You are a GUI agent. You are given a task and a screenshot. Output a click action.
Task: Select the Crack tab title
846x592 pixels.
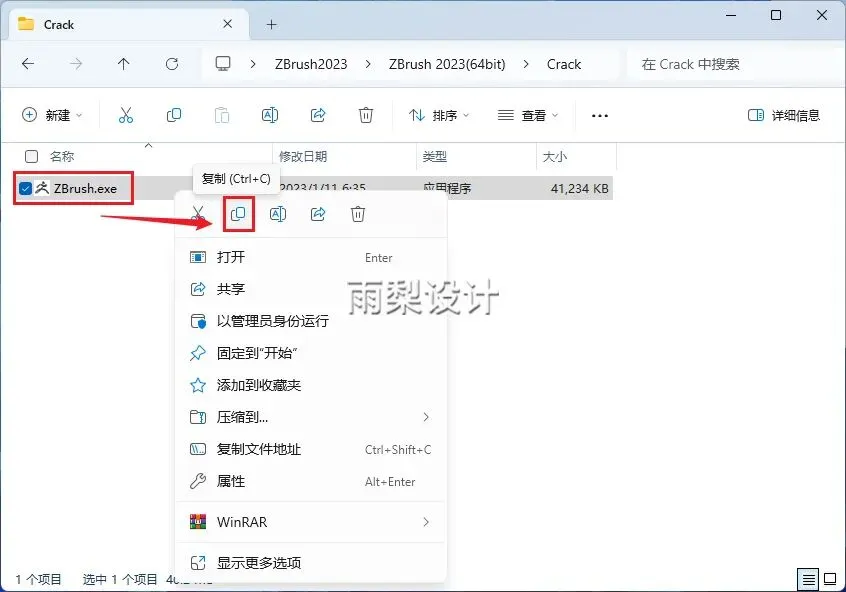[59, 24]
